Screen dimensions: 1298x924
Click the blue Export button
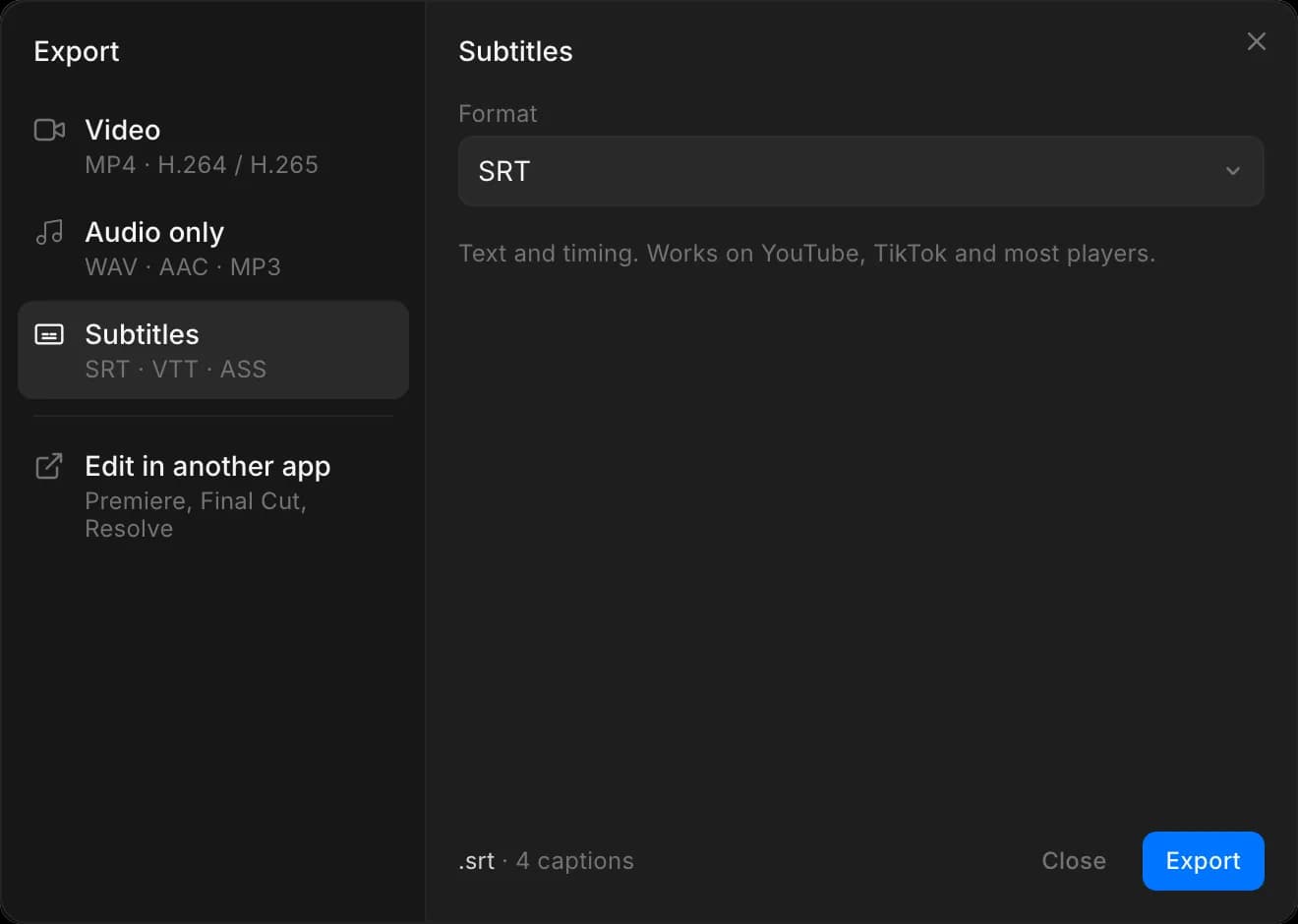(1203, 861)
